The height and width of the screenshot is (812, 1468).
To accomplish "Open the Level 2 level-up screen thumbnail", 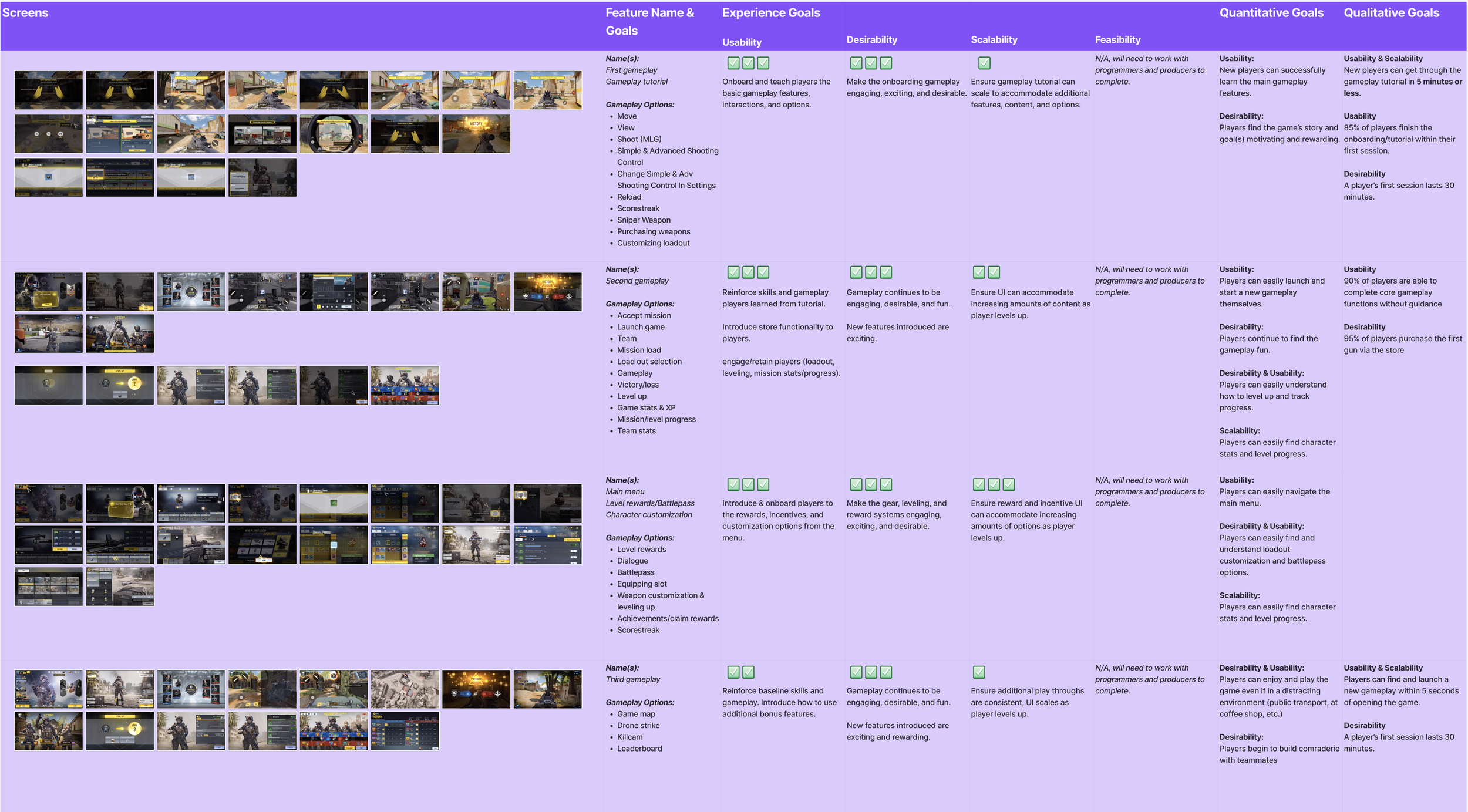I will pos(120,385).
